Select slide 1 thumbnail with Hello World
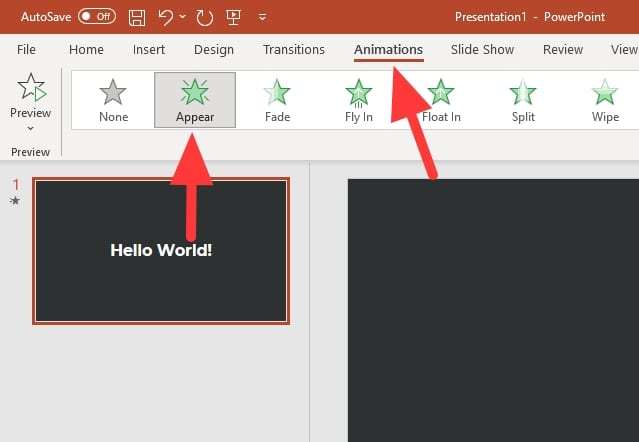 (x=161, y=251)
